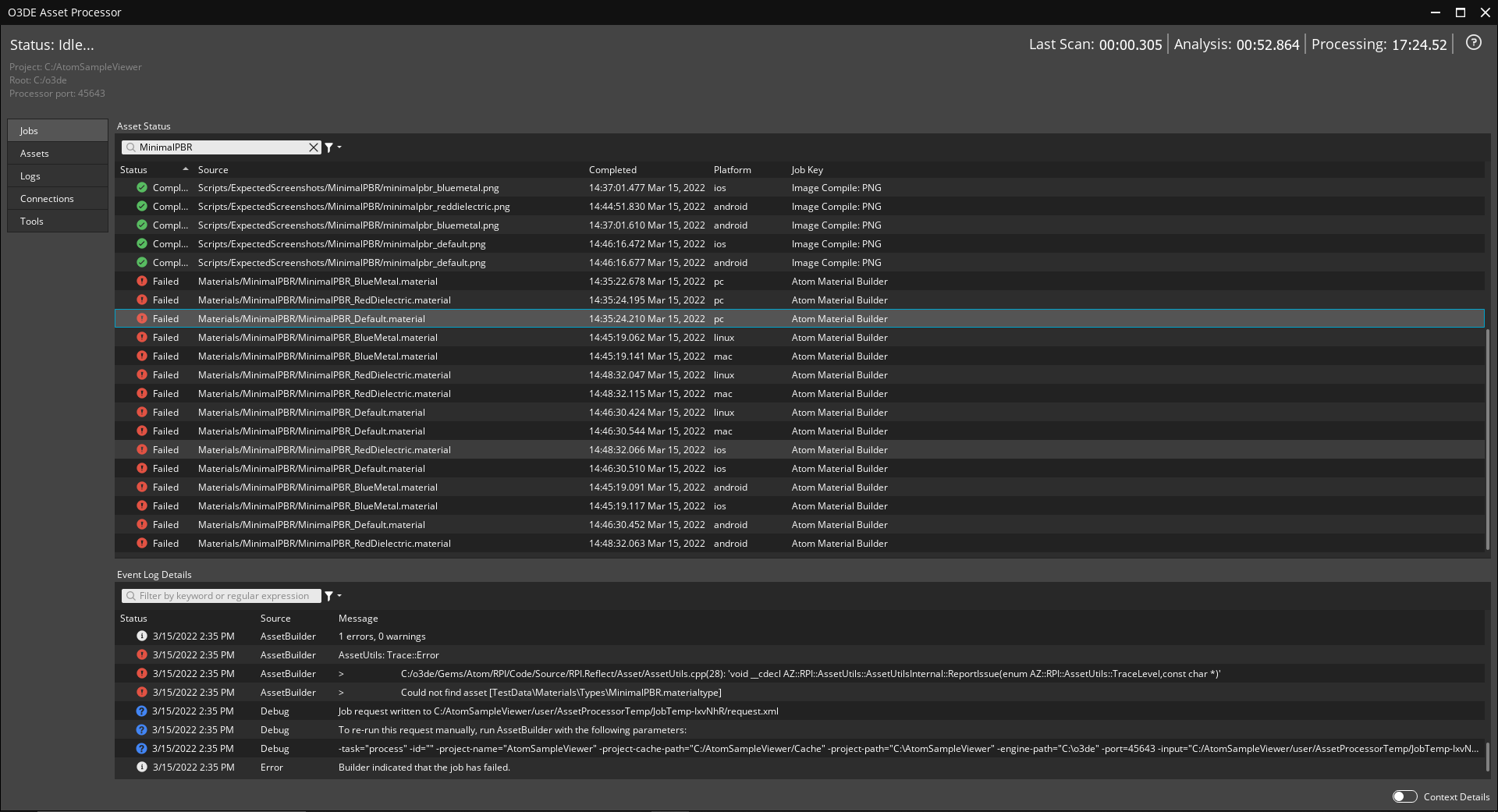Open the filter dropdown arrow next to Asset Status search
Image resolution: width=1498 pixels, height=812 pixels.
pos(337,147)
